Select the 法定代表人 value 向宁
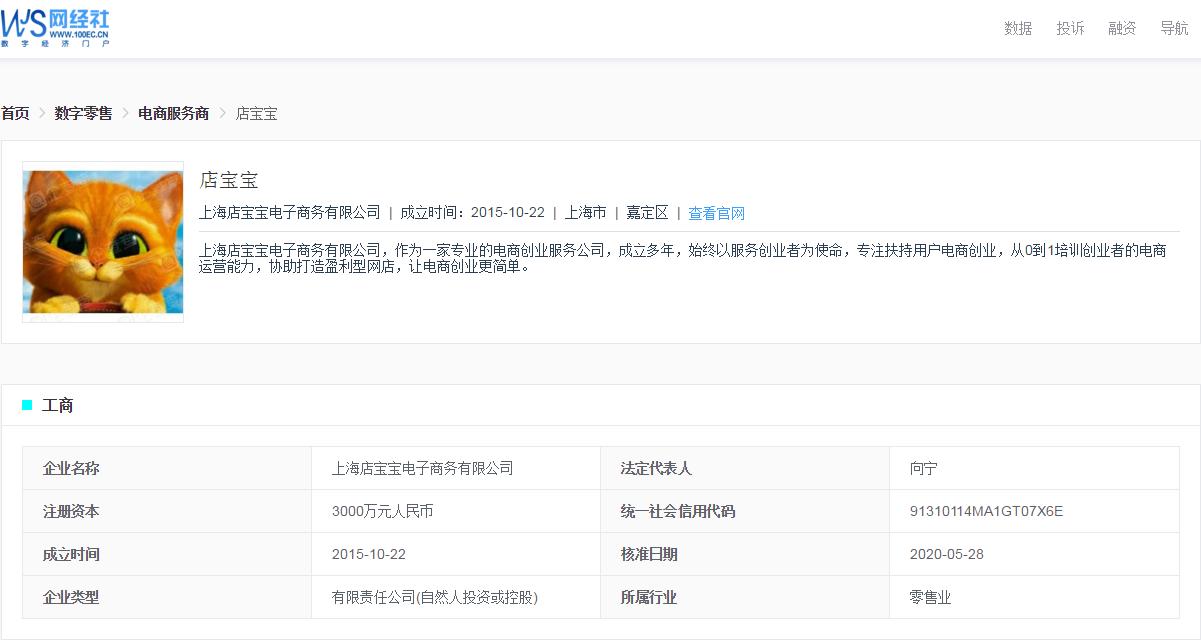This screenshot has width=1201, height=640. coord(920,468)
